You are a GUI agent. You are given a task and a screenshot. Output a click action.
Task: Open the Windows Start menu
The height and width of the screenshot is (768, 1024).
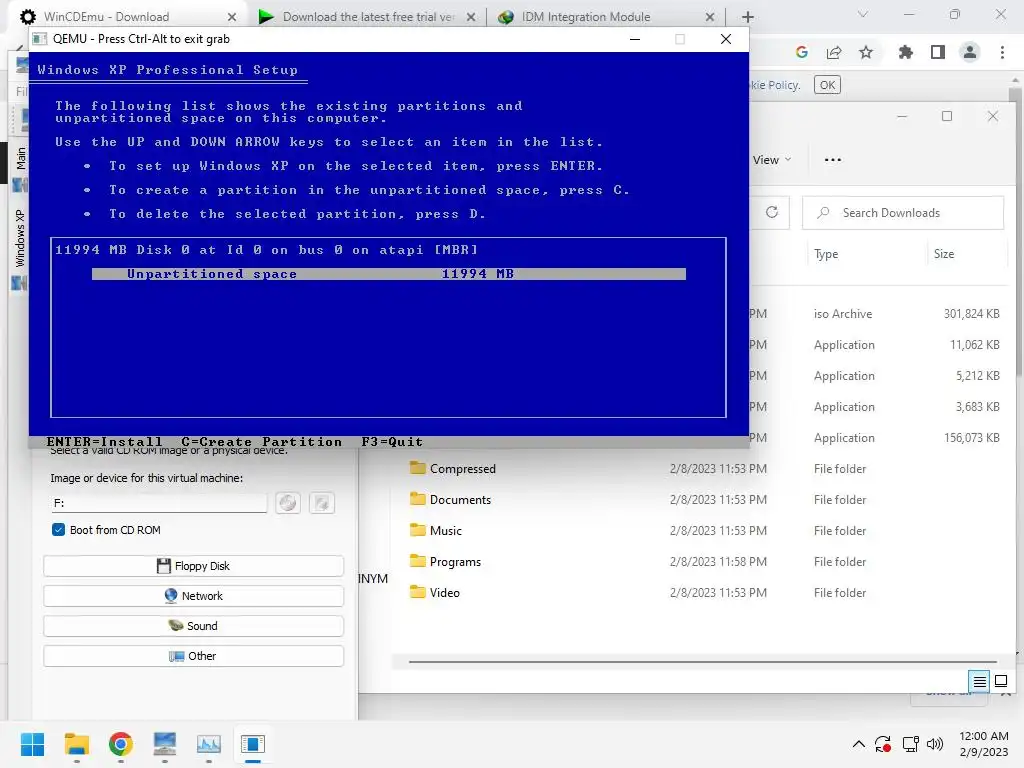point(32,744)
